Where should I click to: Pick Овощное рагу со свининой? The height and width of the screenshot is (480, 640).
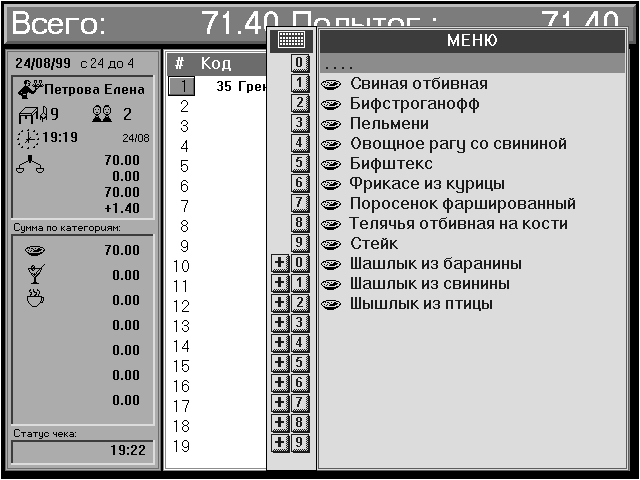point(472,144)
